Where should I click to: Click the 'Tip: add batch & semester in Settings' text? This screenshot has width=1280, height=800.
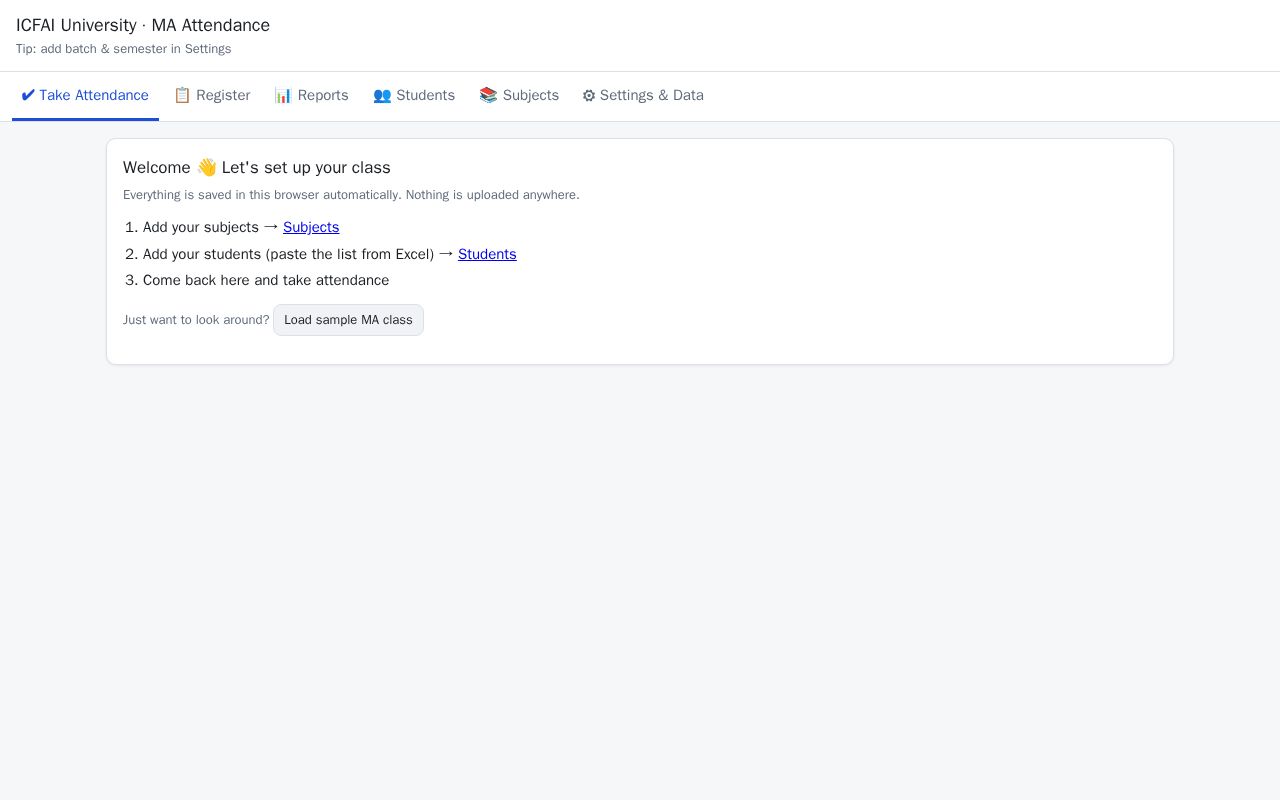(x=123, y=49)
